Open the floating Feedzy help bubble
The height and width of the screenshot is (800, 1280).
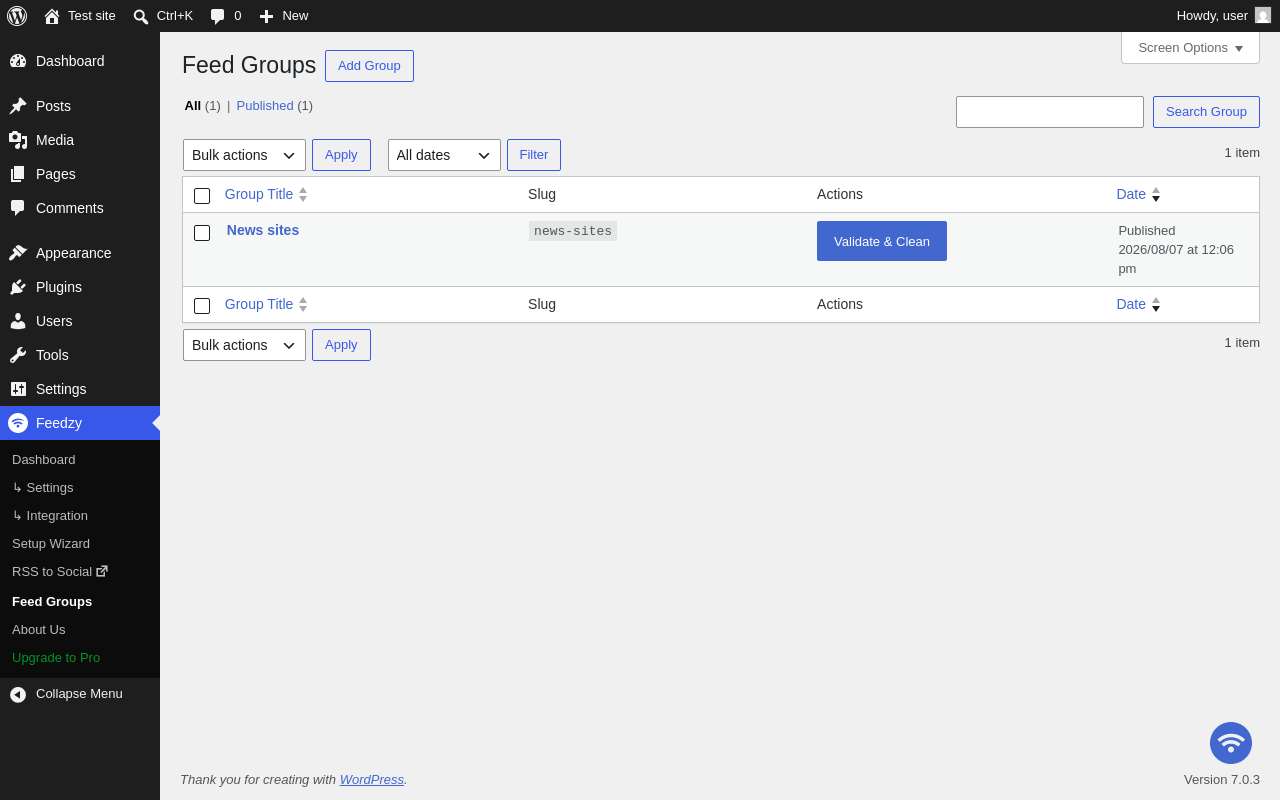coord(1231,743)
